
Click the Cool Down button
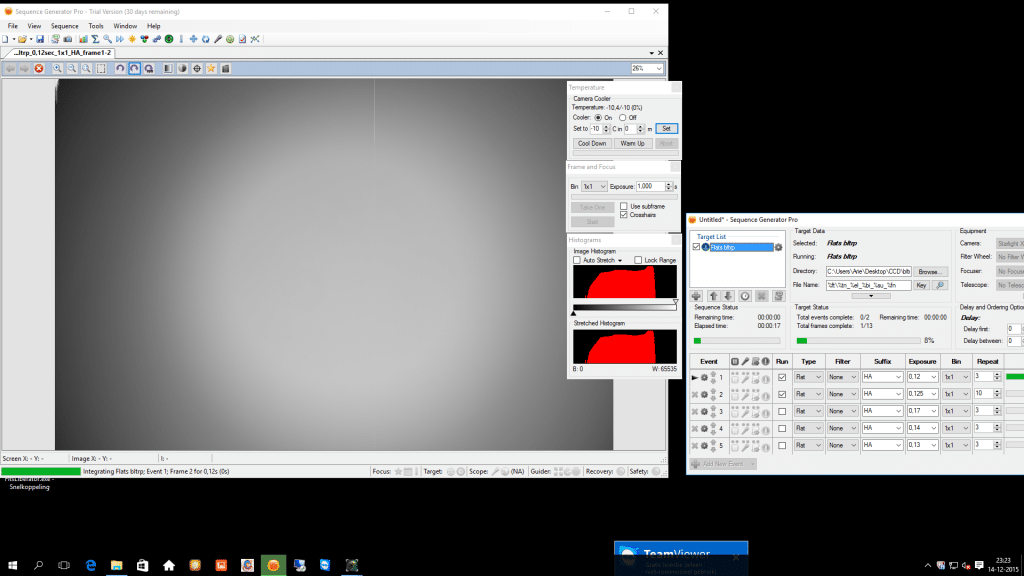click(x=592, y=144)
